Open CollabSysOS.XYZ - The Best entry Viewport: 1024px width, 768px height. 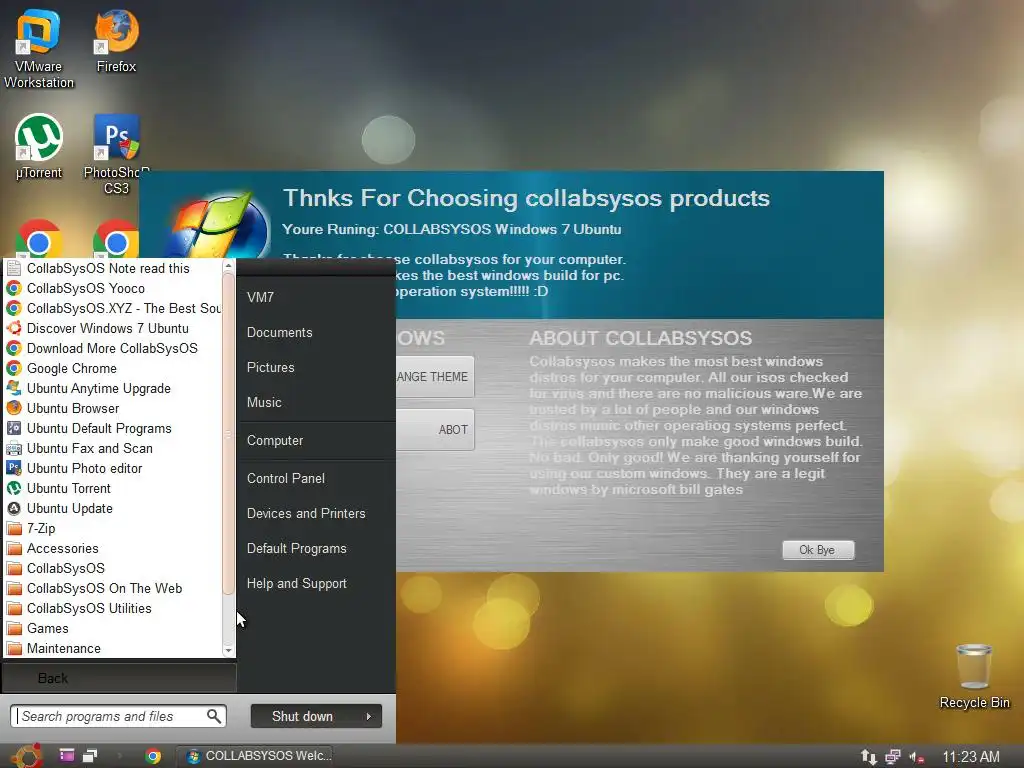click(114, 308)
